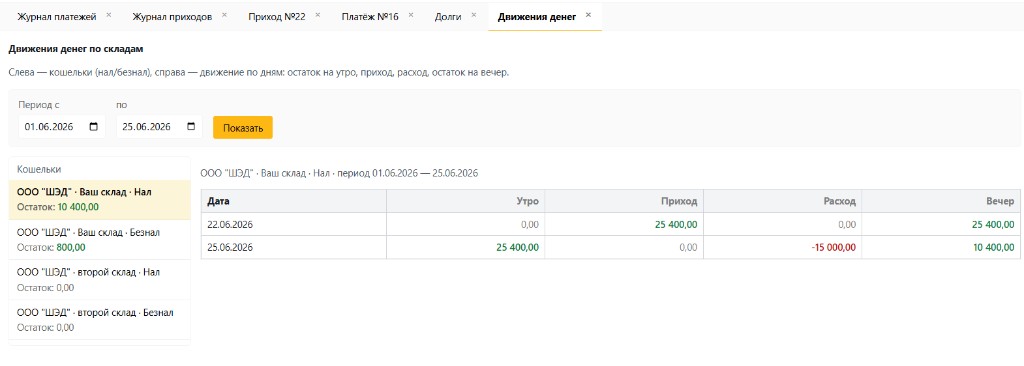Click the Показать button

point(243,127)
